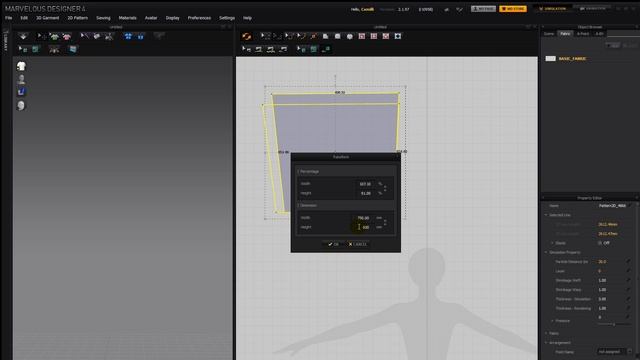Adjust the Pressure slider
640x360 pixels.
[x=614, y=324]
